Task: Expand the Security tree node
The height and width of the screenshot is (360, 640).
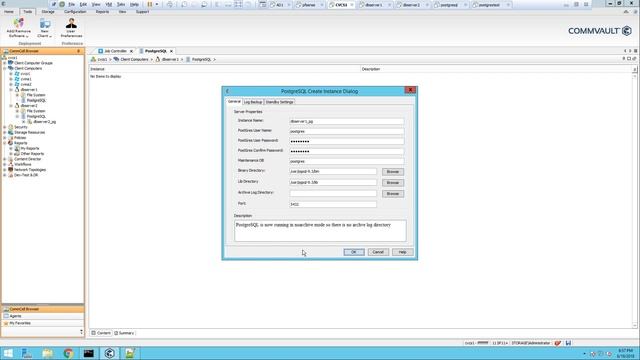Action: coord(5,127)
